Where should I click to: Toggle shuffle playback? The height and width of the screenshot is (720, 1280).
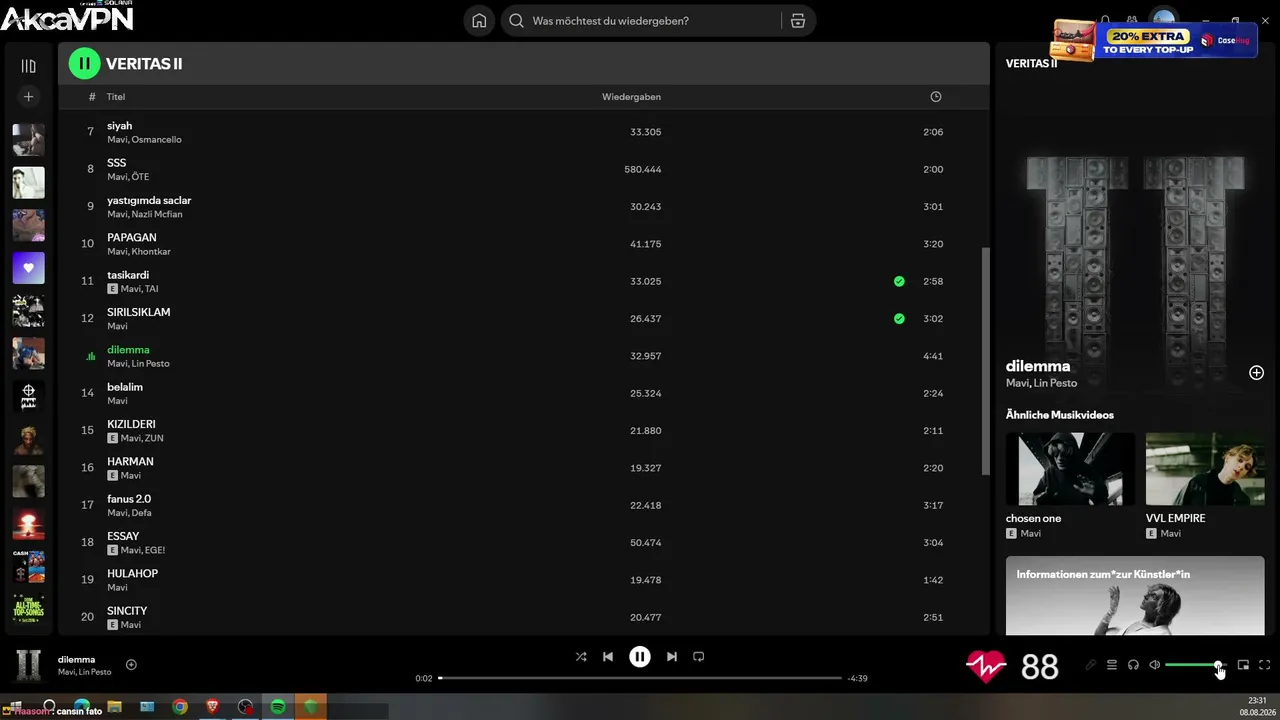581,657
